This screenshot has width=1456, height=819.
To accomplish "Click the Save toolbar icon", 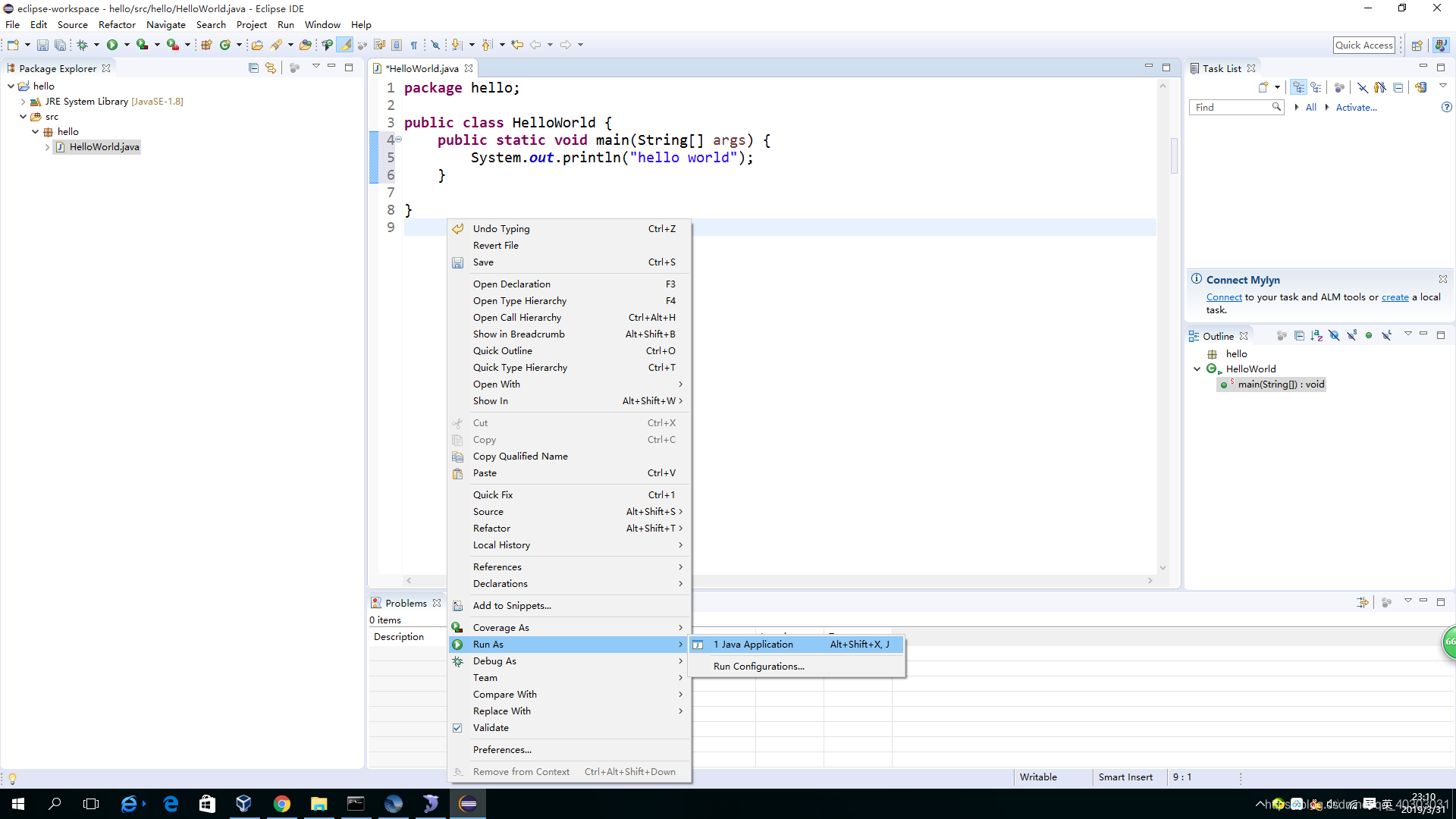I will click(x=42, y=45).
